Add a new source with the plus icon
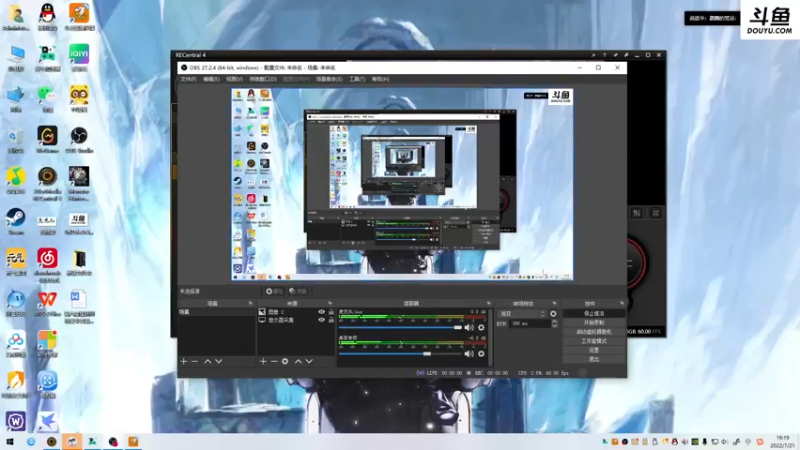 [263, 361]
